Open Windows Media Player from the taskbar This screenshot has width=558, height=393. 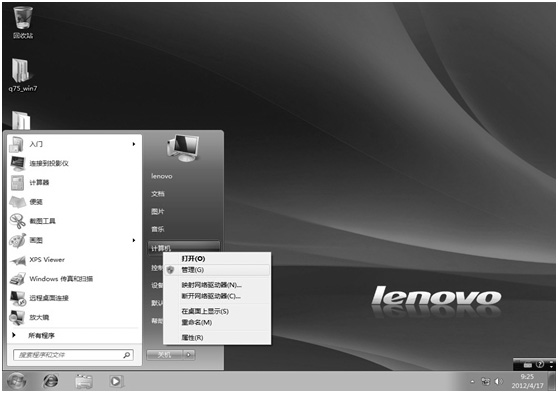point(116,381)
